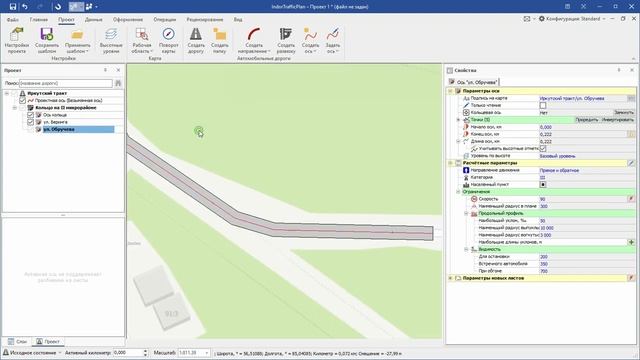Click the Redo arrow in title bar

coord(40,7)
